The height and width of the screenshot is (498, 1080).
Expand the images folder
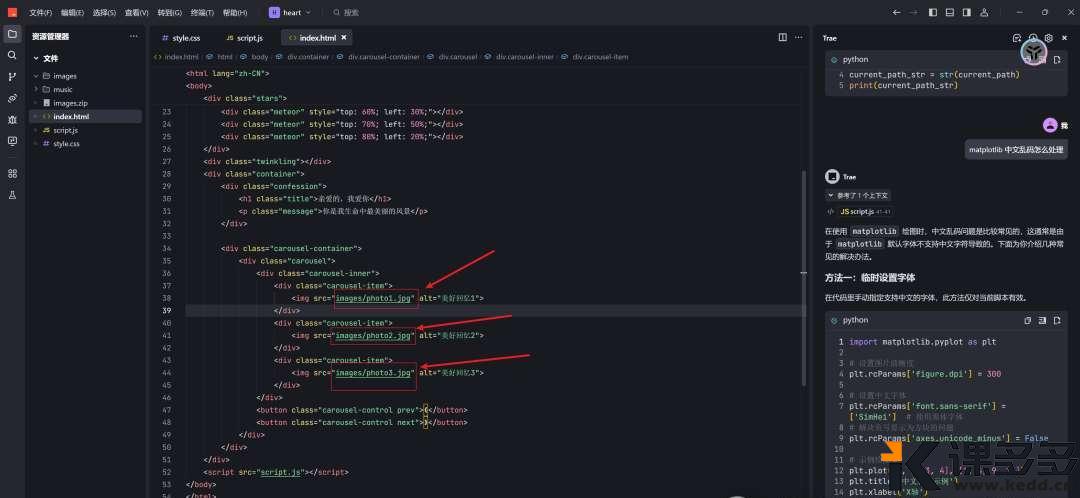pyautogui.click(x=64, y=76)
